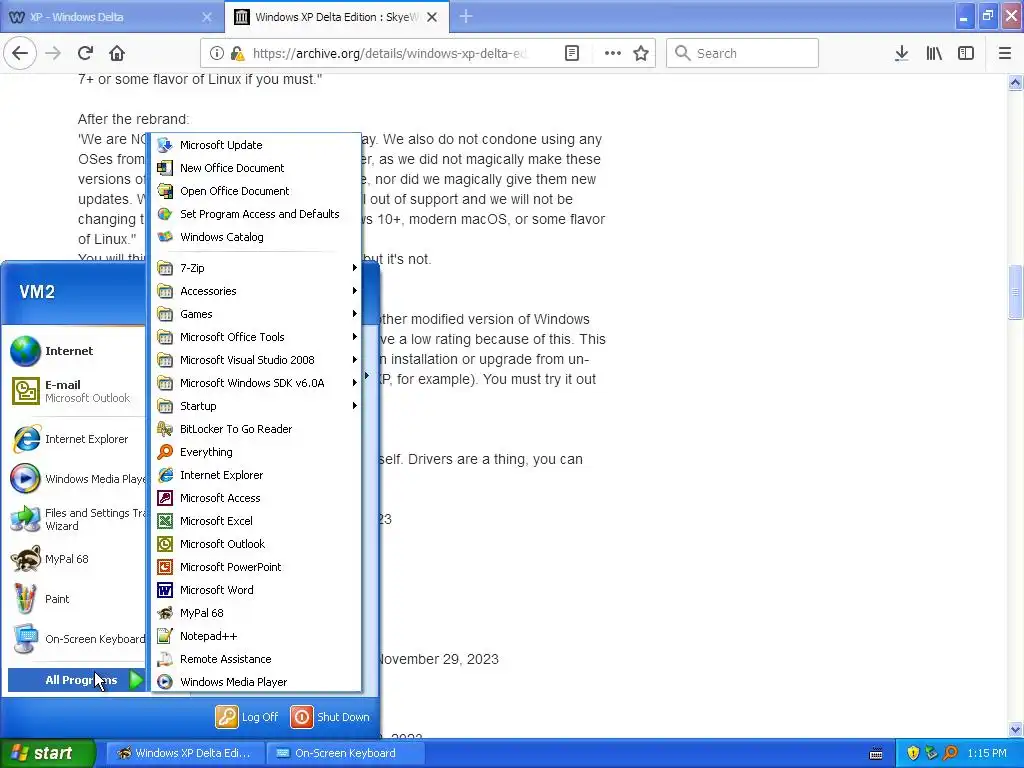Viewport: 1024px width, 768px height.
Task: Switch to the XP - Windows Delta tab
Action: click(x=111, y=17)
